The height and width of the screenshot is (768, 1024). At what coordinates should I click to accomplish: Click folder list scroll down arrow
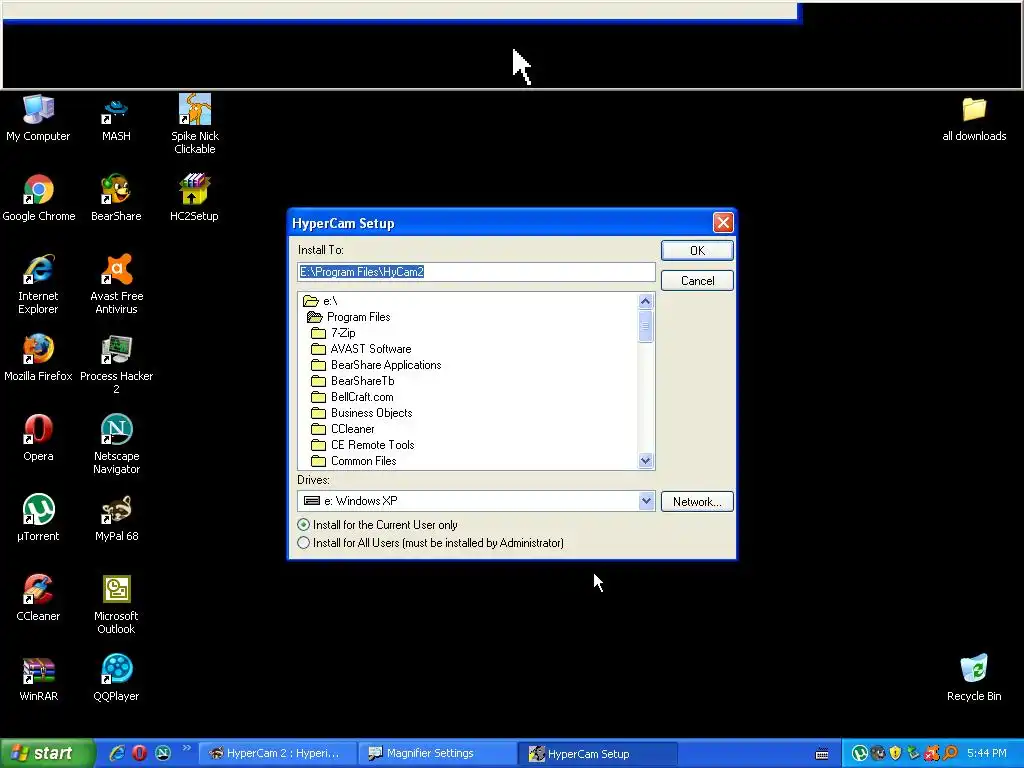(x=645, y=460)
